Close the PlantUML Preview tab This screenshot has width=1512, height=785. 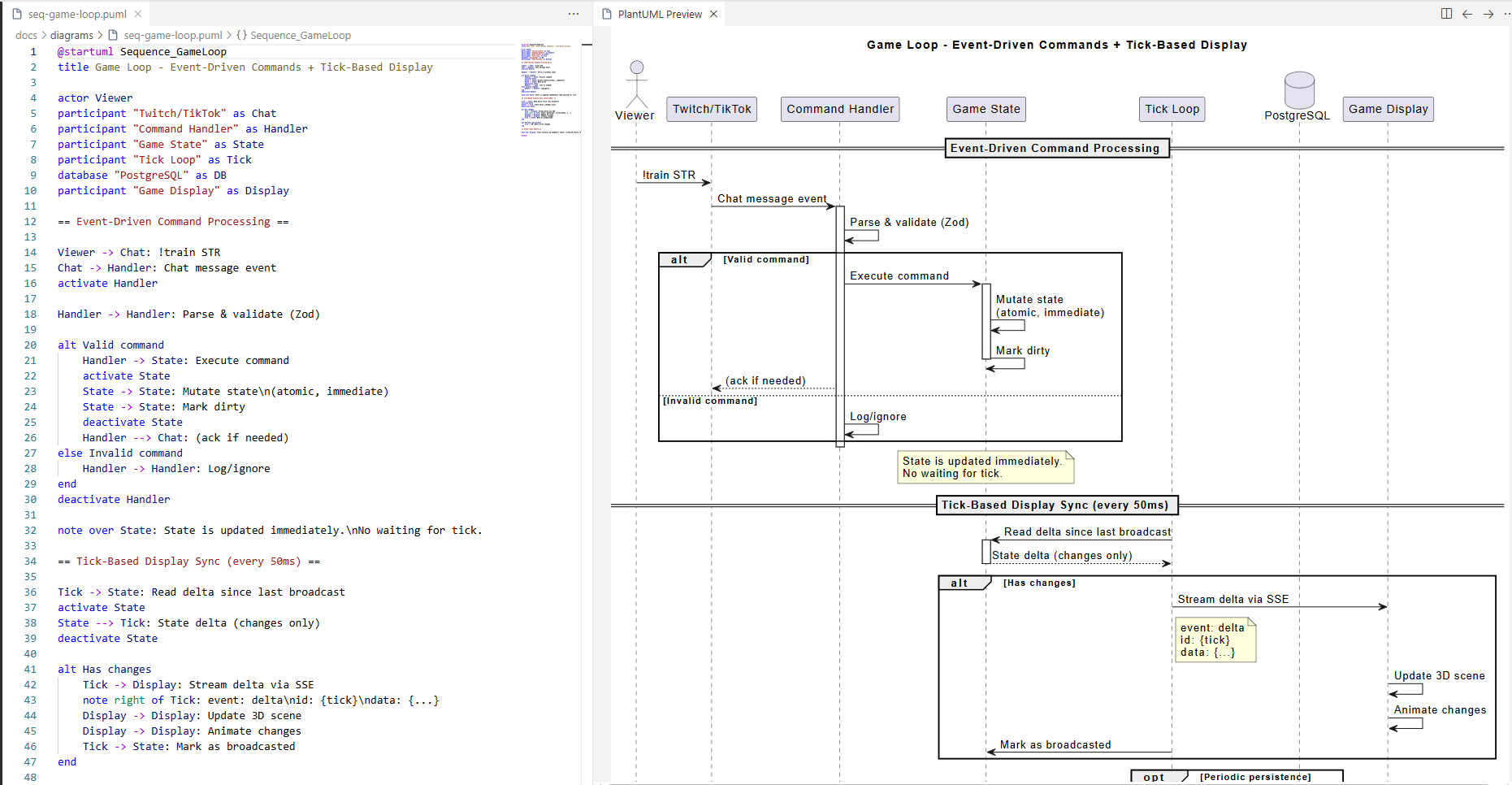pos(713,14)
